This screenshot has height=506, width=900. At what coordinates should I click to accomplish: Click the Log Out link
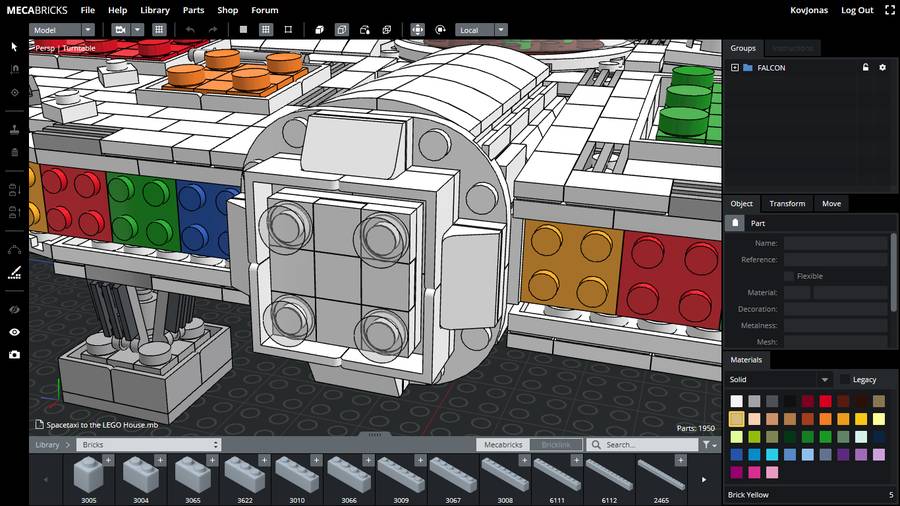click(x=857, y=10)
